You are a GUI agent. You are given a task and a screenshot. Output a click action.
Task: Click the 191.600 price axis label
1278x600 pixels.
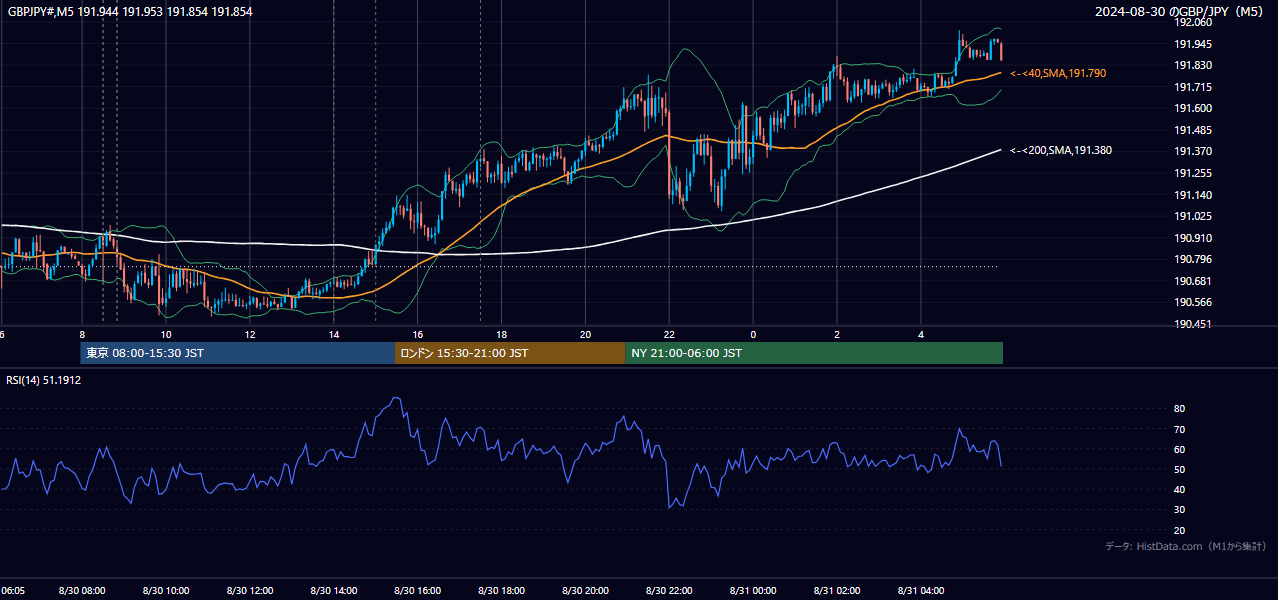(1193, 108)
